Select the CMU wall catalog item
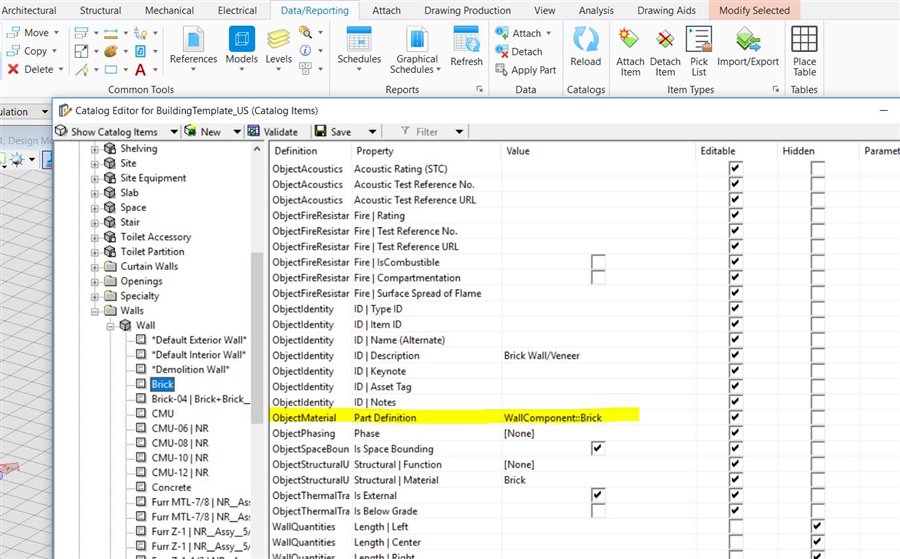Image resolution: width=900 pixels, height=559 pixels. (162, 413)
